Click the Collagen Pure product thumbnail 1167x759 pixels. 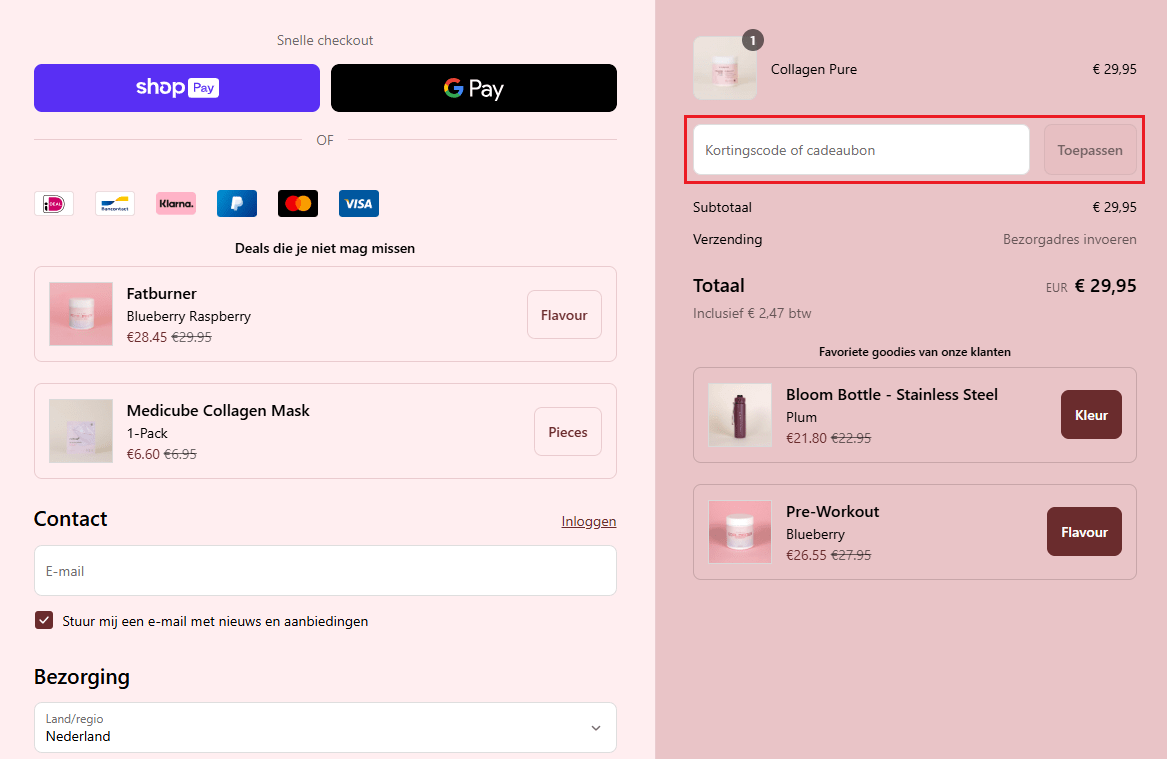[x=725, y=69]
